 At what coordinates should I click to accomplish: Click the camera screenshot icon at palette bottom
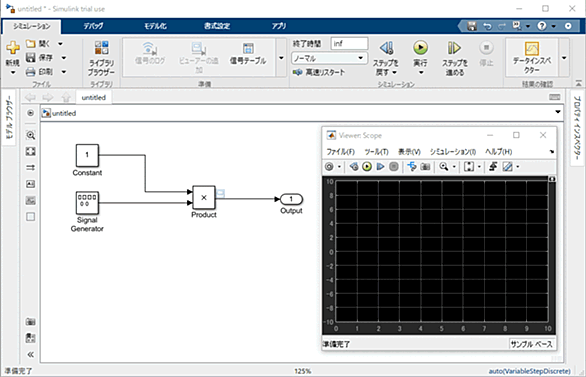coord(31,321)
